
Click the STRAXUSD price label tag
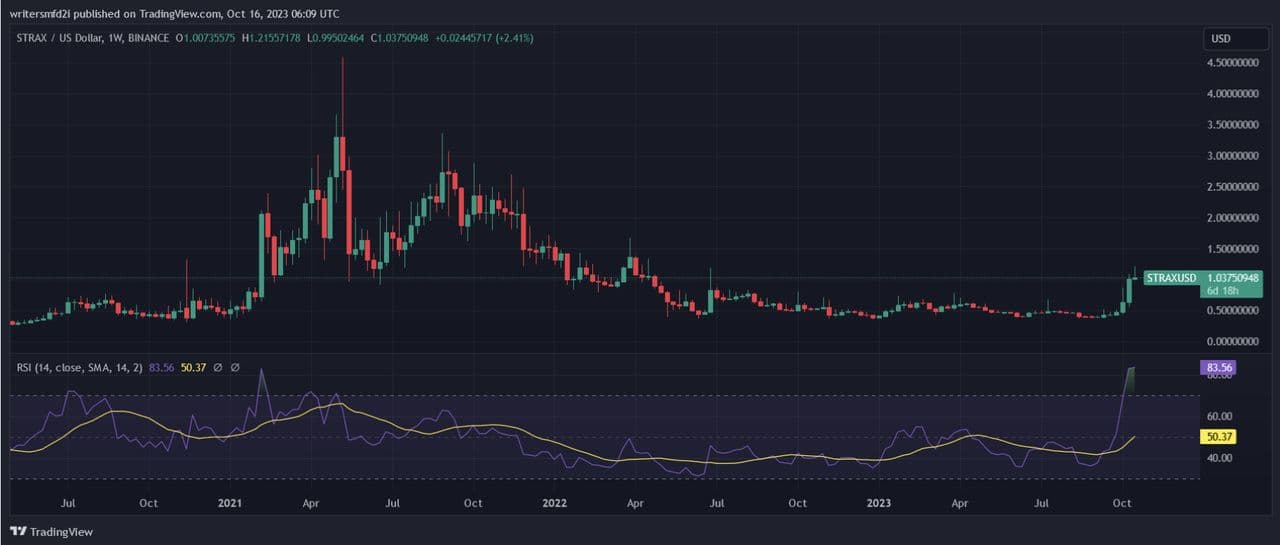click(1170, 277)
